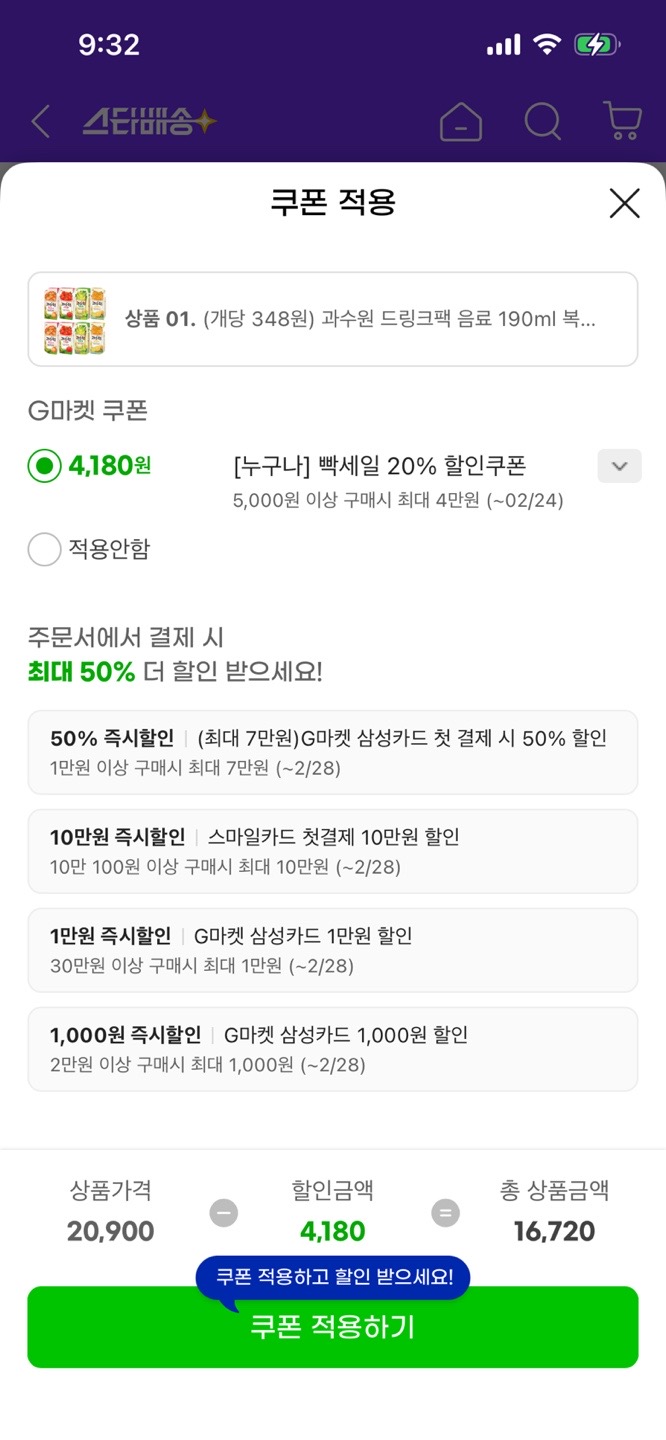Image resolution: width=666 pixels, height=1440 pixels.
Task: Tap the equals circle icon
Action: point(445,1213)
